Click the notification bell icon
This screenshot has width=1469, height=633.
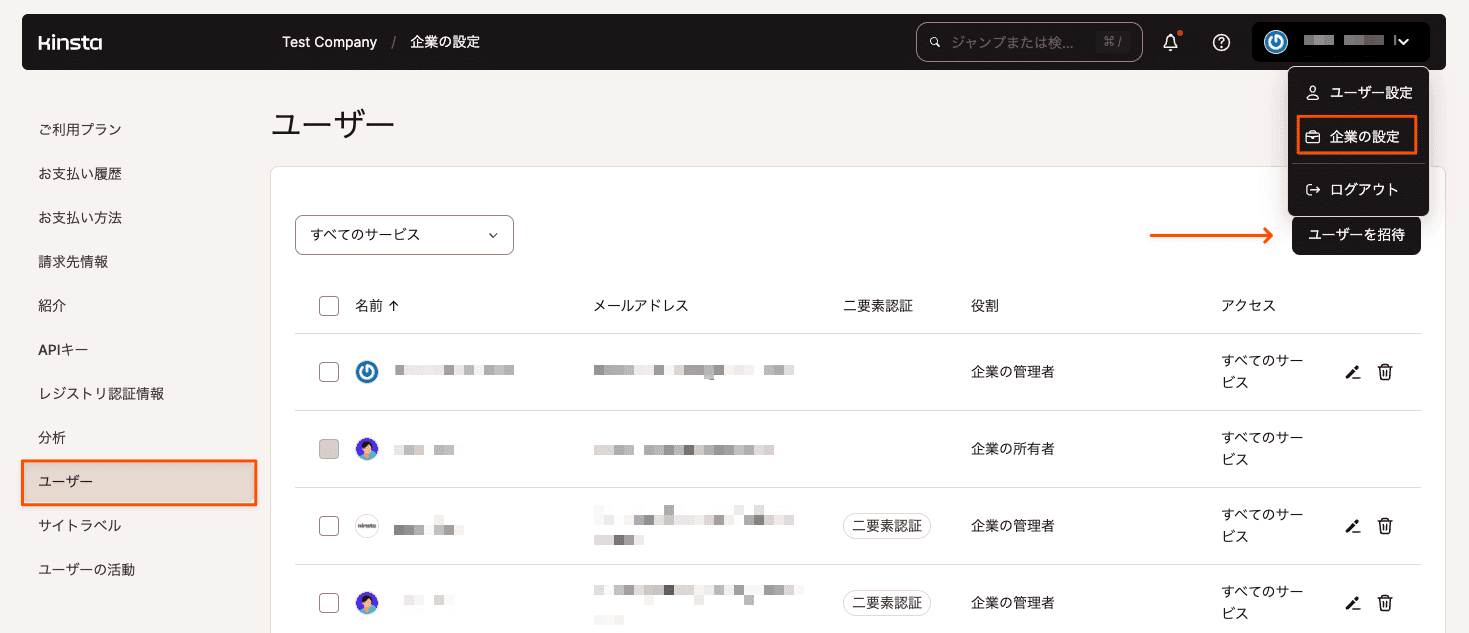pyautogui.click(x=1170, y=41)
